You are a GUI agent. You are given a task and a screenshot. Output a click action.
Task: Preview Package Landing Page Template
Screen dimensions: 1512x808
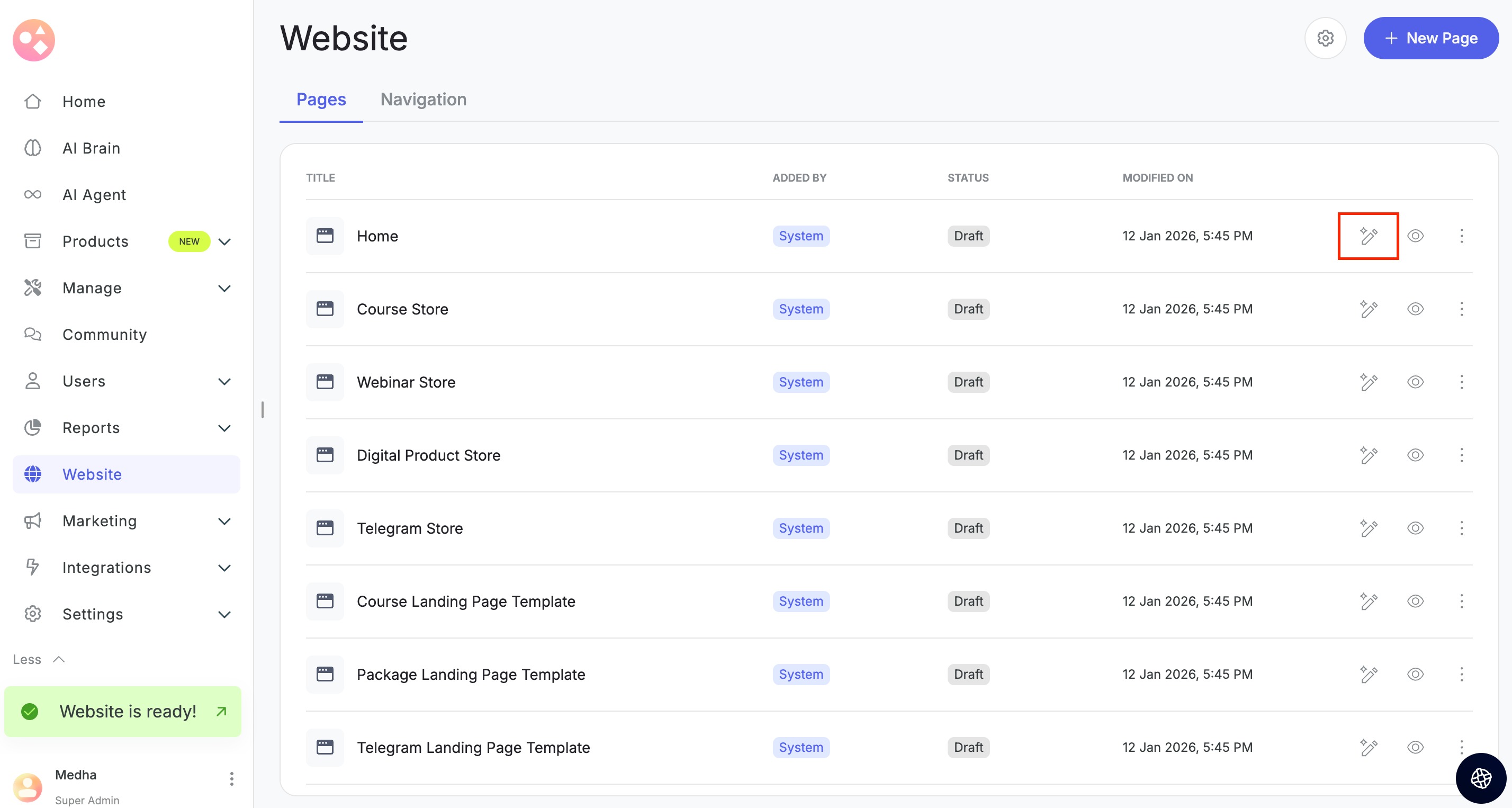click(1415, 674)
